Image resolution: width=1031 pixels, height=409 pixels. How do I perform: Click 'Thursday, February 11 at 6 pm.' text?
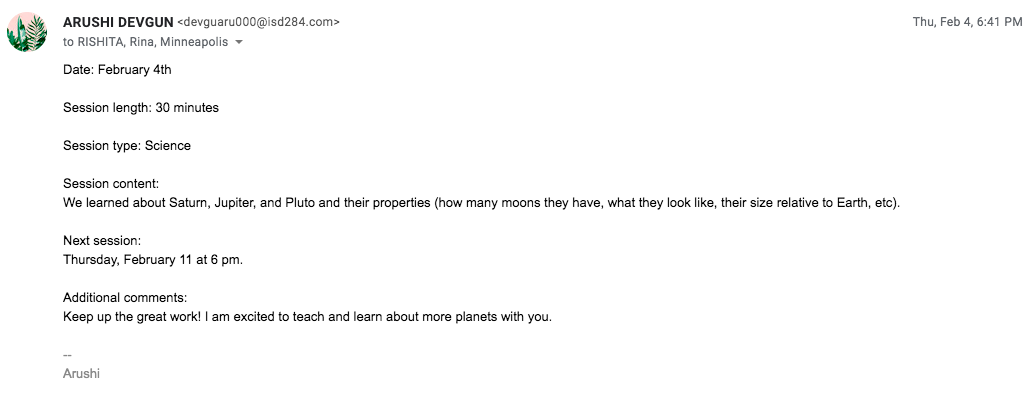pyautogui.click(x=153, y=260)
